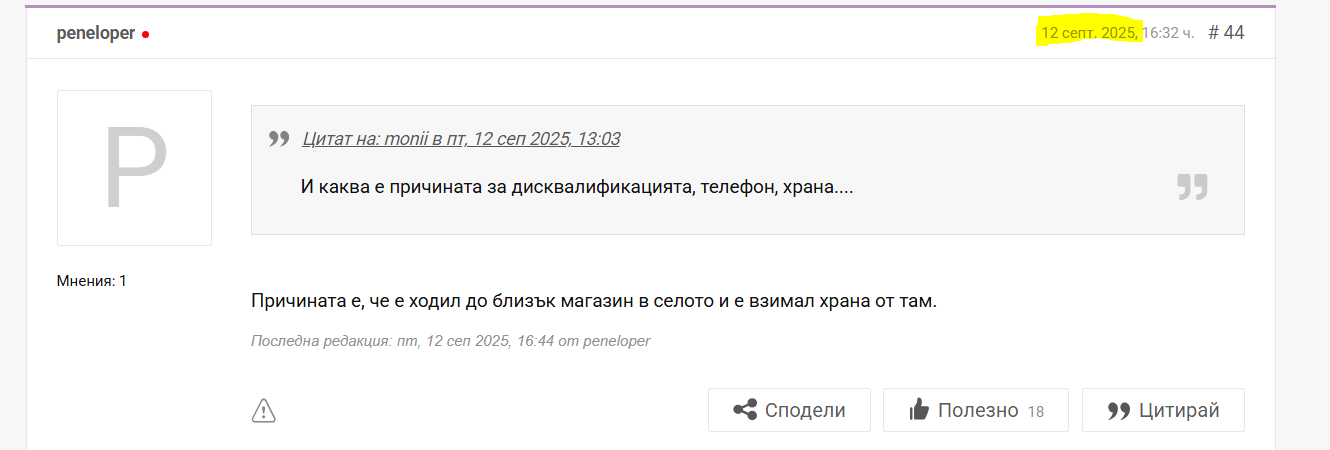Click the report warning triangle icon
This screenshot has width=1330, height=450.
(263, 409)
